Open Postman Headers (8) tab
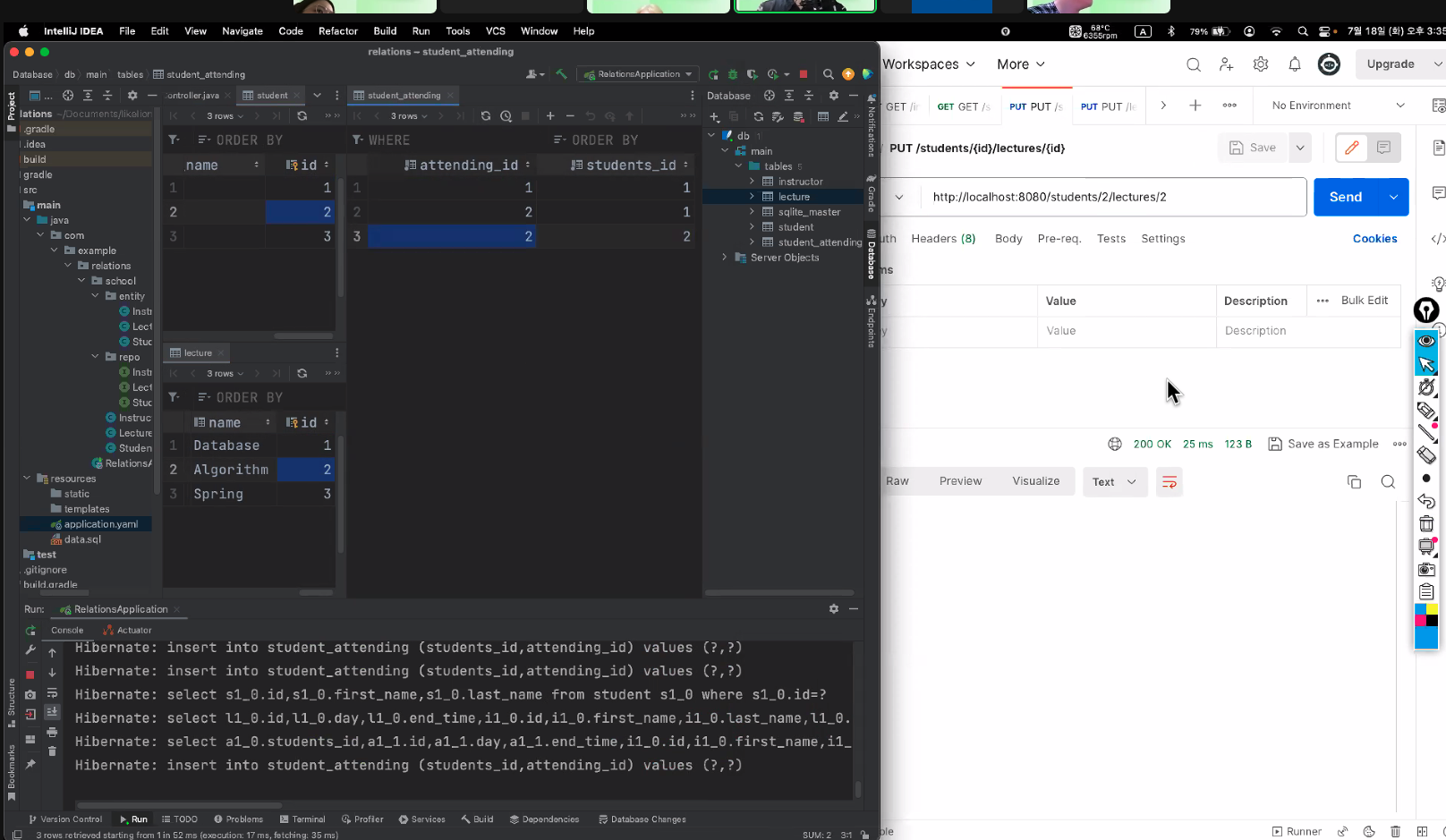1446x840 pixels. (943, 239)
